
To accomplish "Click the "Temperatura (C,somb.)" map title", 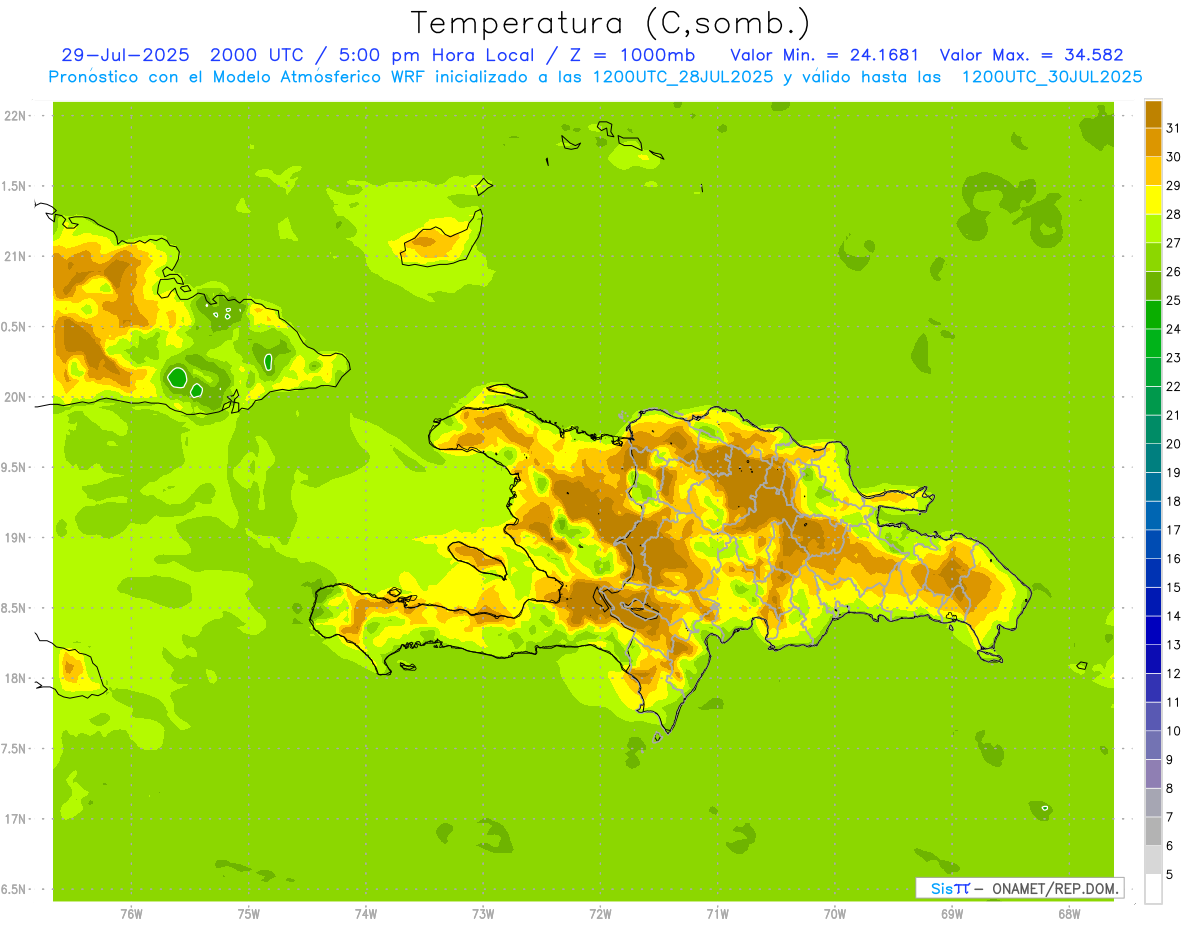I will pyautogui.click(x=611, y=23).
